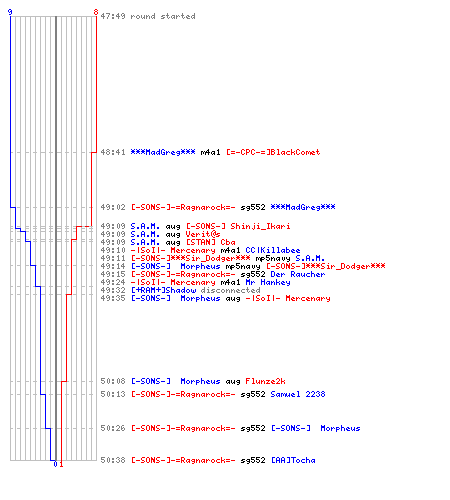
Task: Click the 49:02 timestamp of Ragnarock kill
Action: (x=113, y=207)
